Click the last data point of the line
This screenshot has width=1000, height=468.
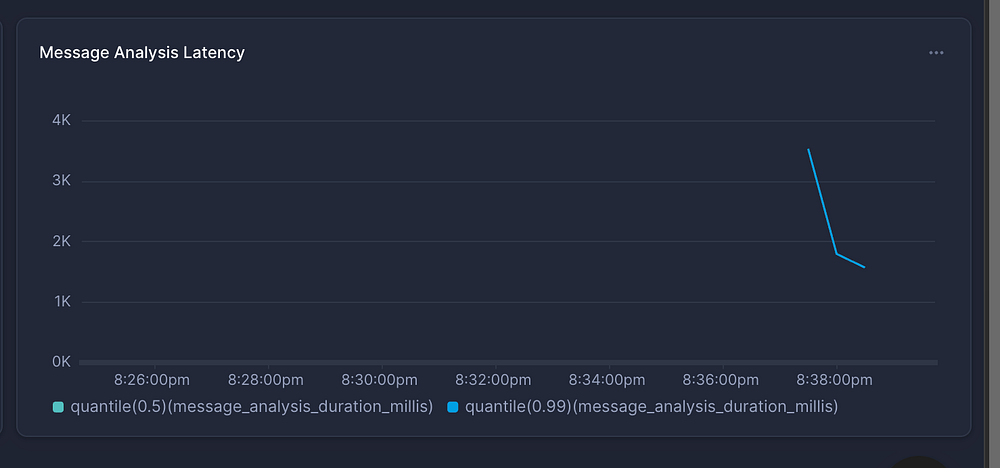click(864, 267)
